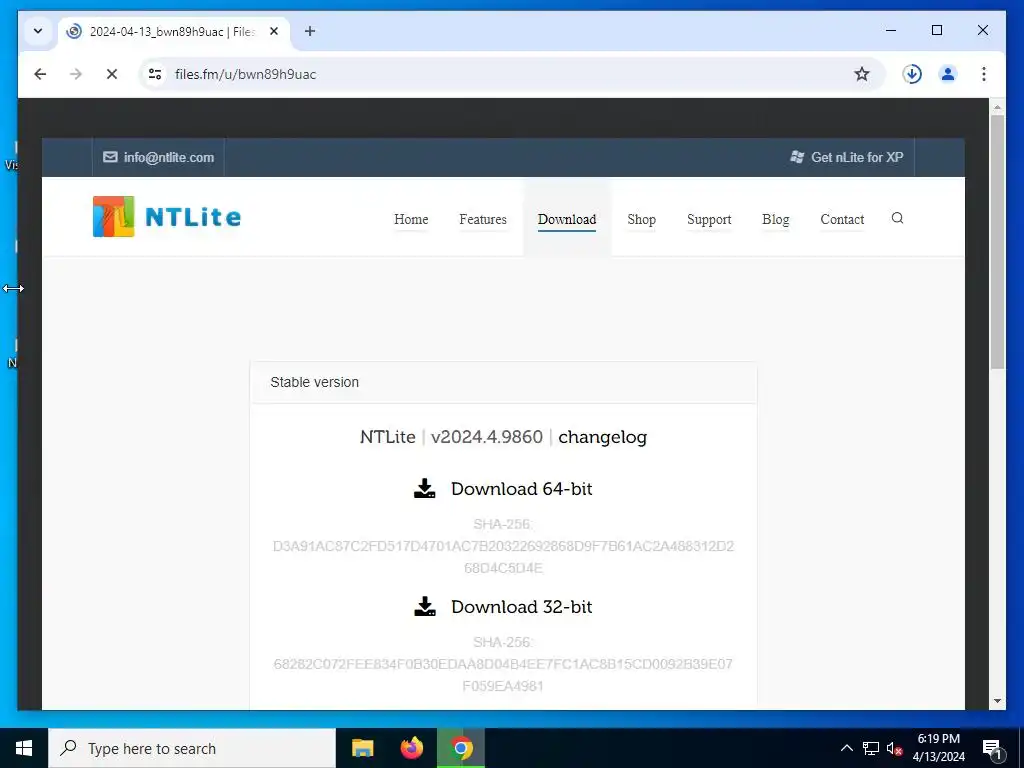Click the taskbar search box

pyautogui.click(x=192, y=748)
